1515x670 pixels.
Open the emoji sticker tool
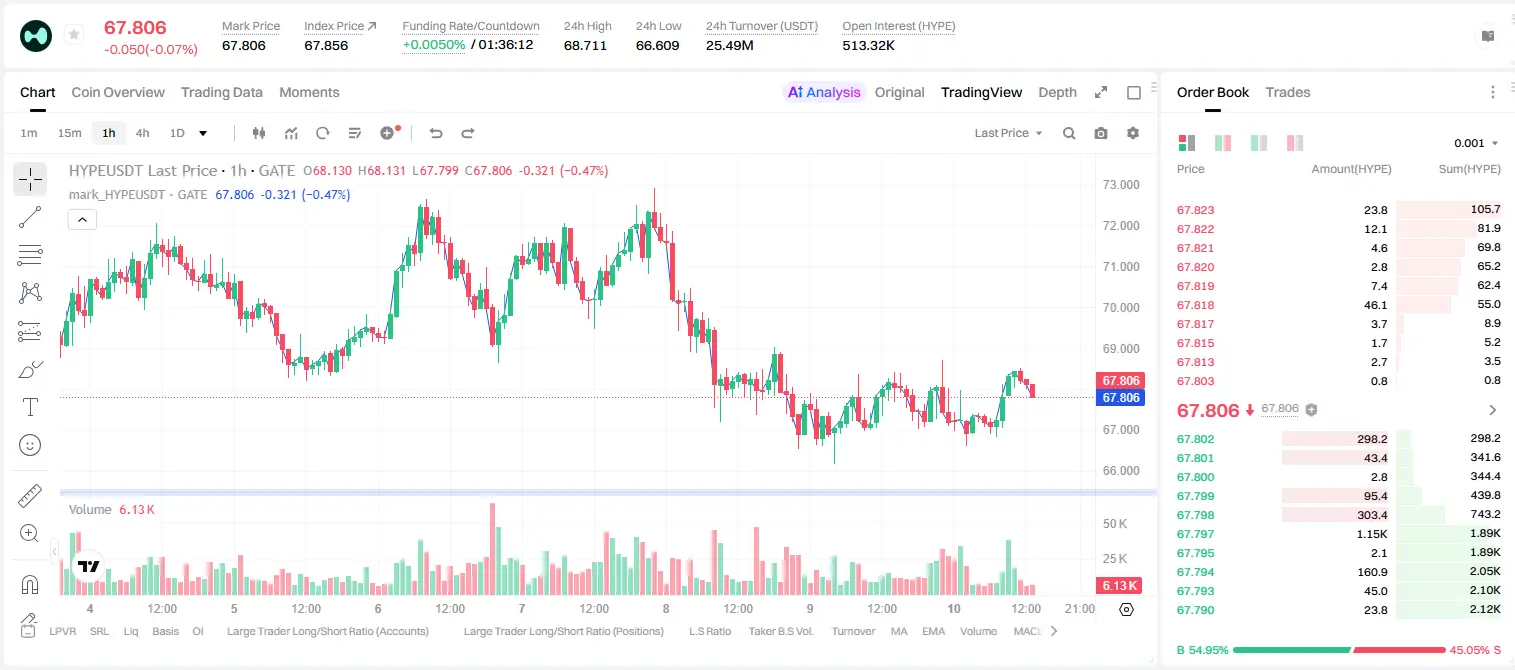coord(30,445)
